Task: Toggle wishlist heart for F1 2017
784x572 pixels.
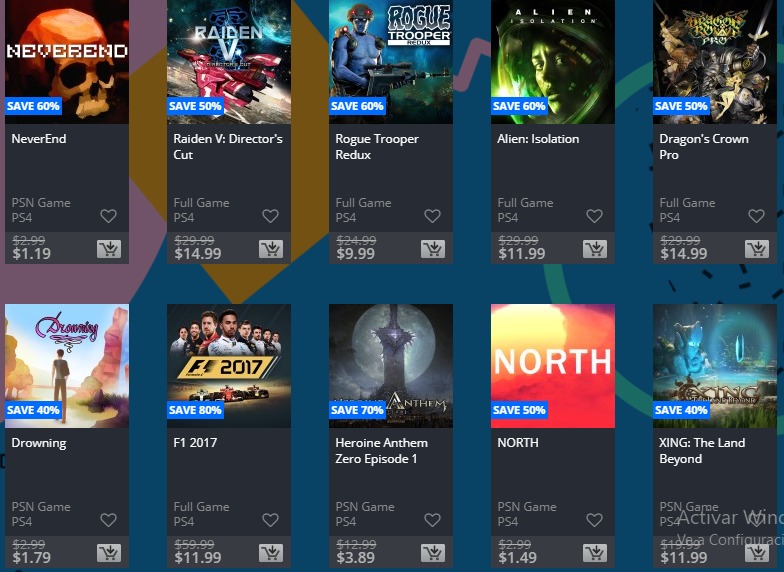Action: coord(270,520)
